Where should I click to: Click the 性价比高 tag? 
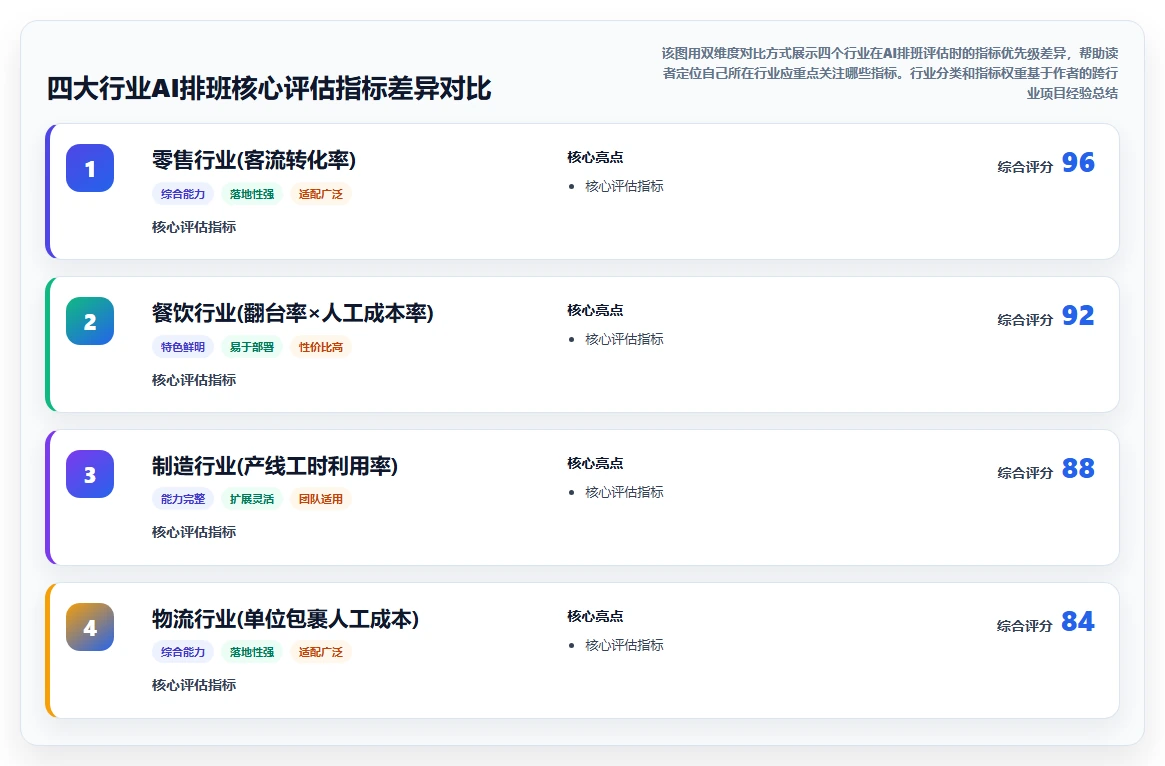321,347
